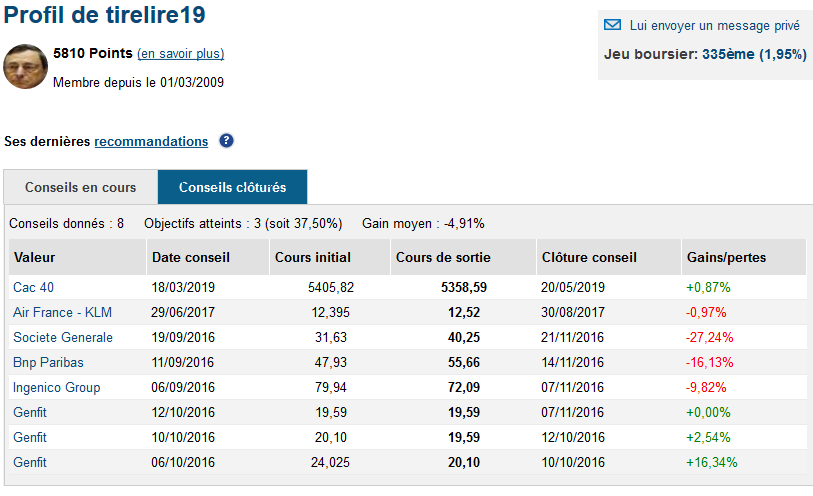
Task: Select the +0,87% gain value
Action: coord(708,287)
